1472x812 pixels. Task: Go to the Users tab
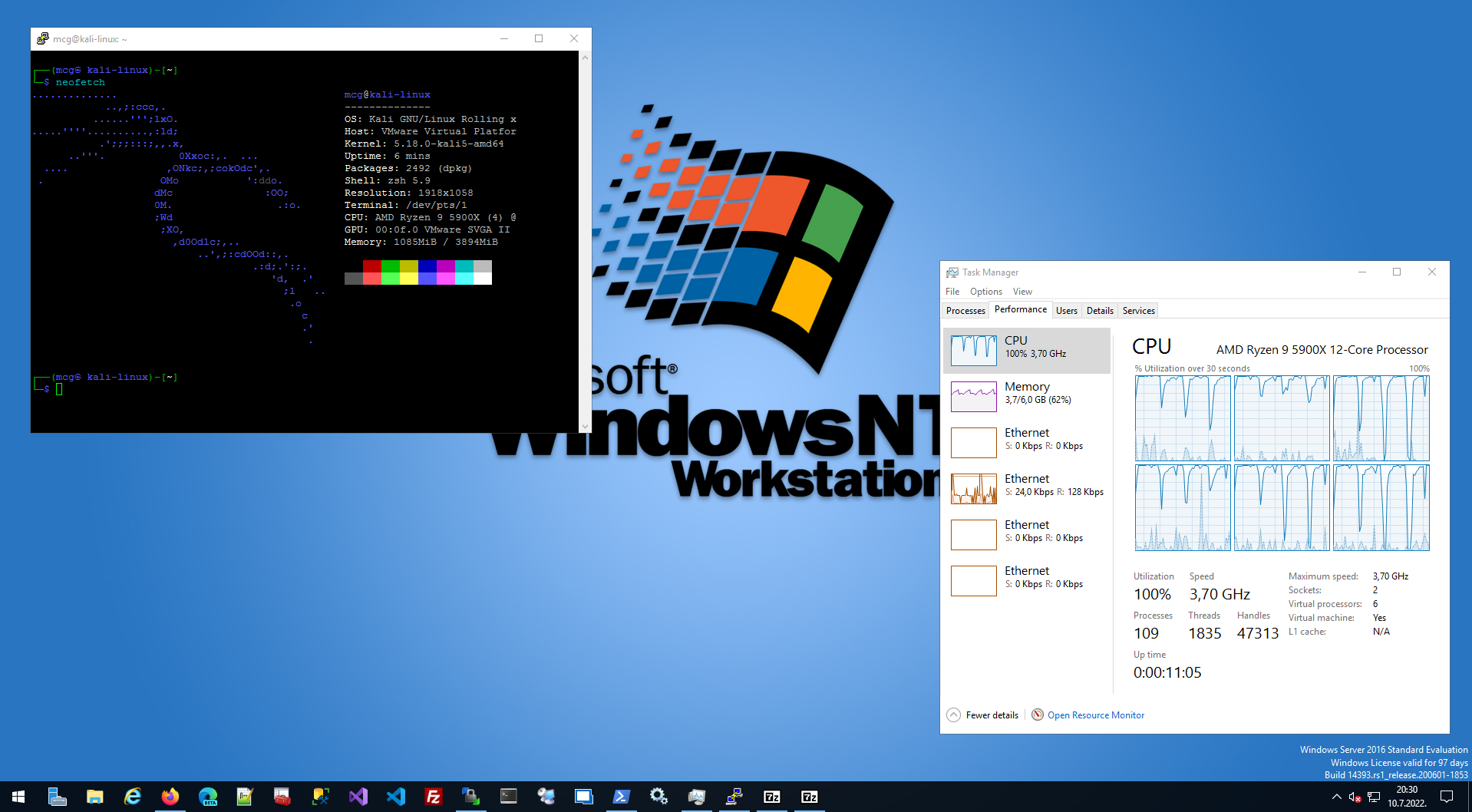click(1067, 311)
